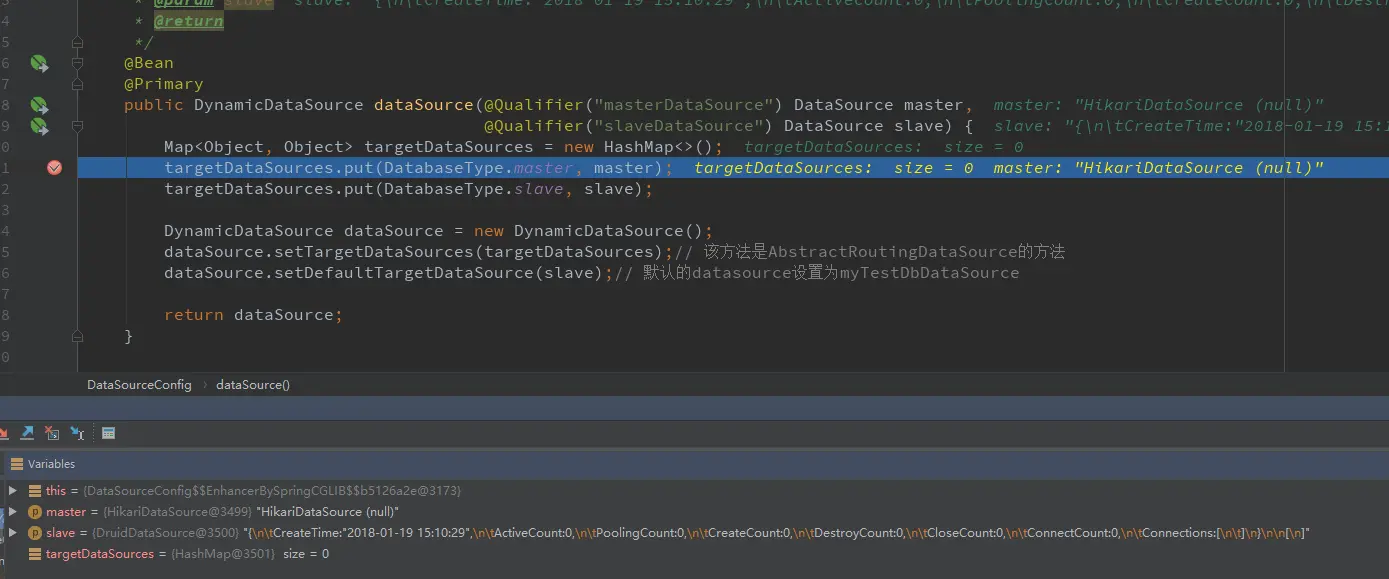Click 'new HashMap<>()' in the code

(638, 147)
